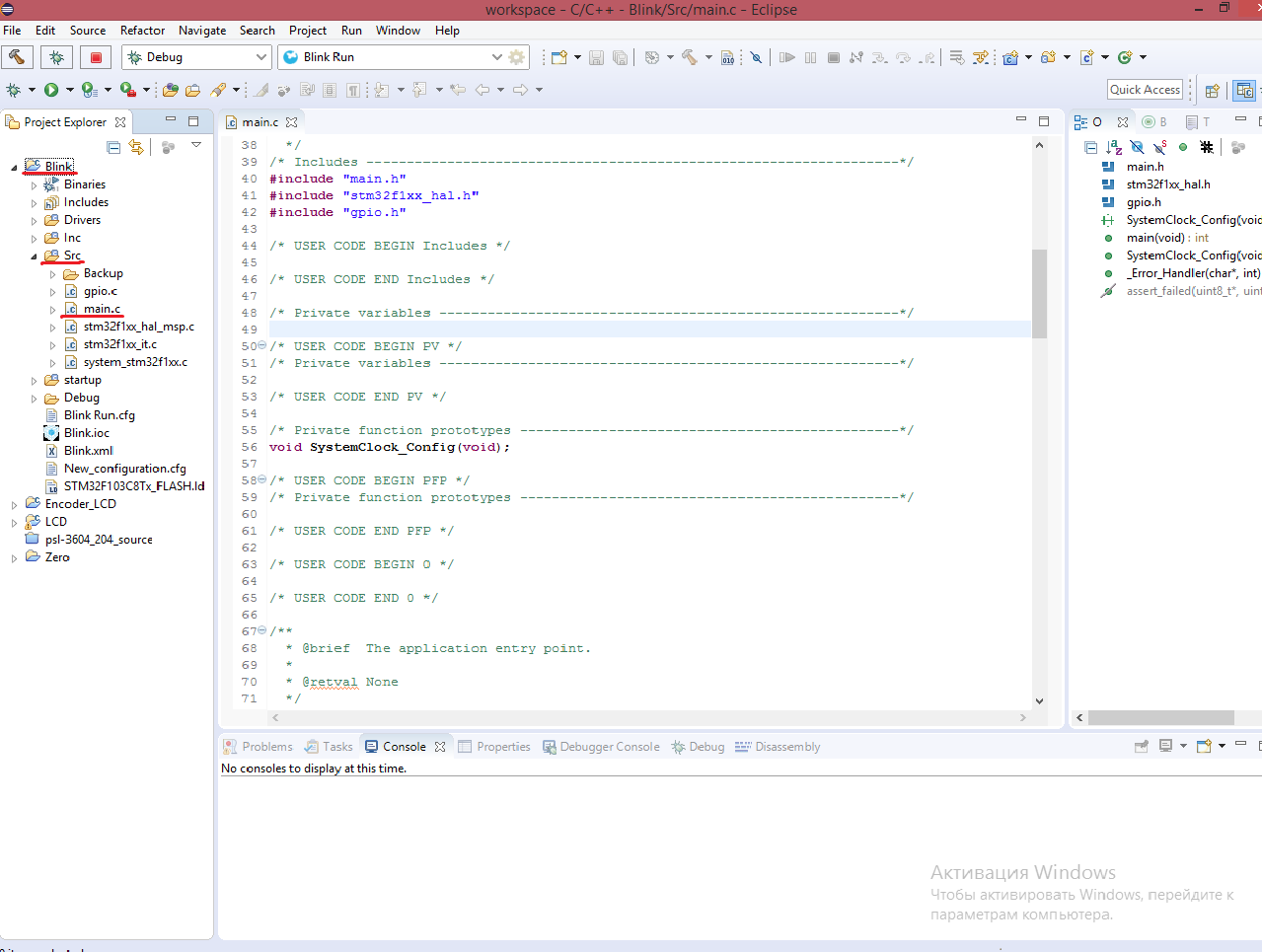Select gpio.c file in Src folder
The width and height of the screenshot is (1262, 952).
click(100, 291)
